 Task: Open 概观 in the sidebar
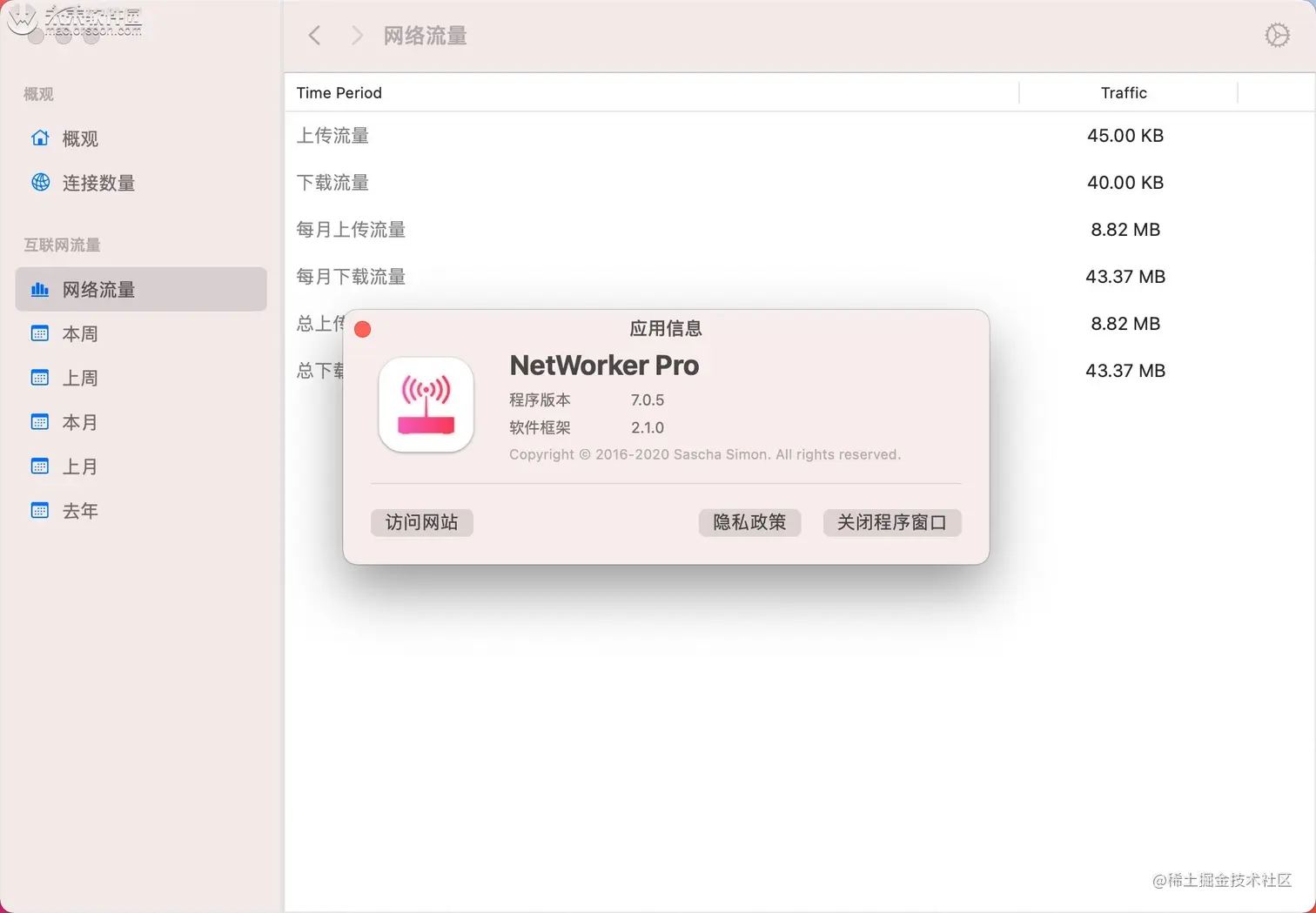click(x=141, y=138)
